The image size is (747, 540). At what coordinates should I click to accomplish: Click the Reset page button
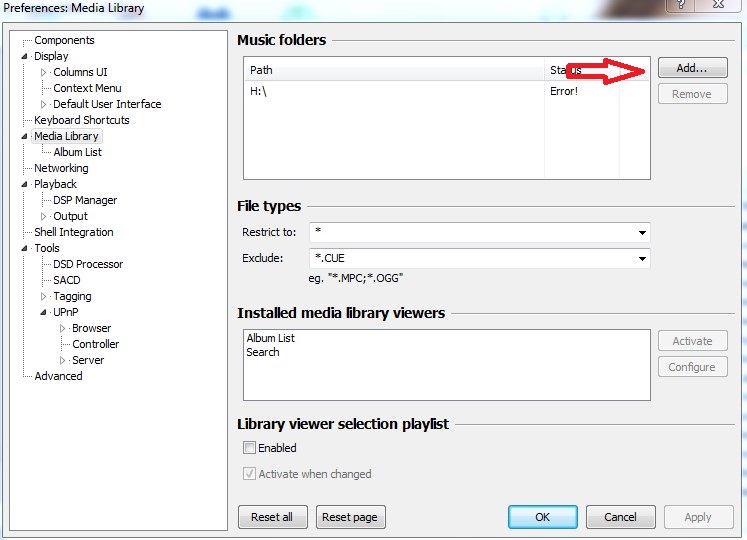pos(351,517)
